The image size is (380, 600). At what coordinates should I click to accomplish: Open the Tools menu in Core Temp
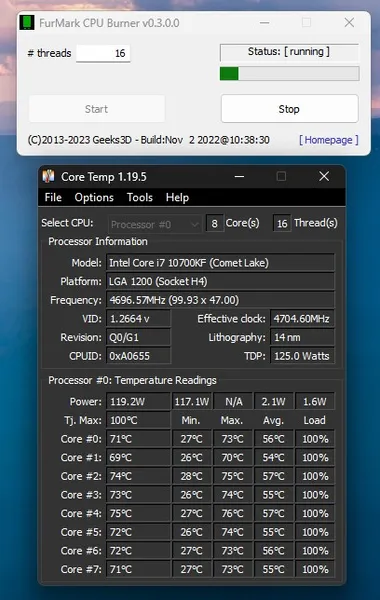click(x=140, y=197)
